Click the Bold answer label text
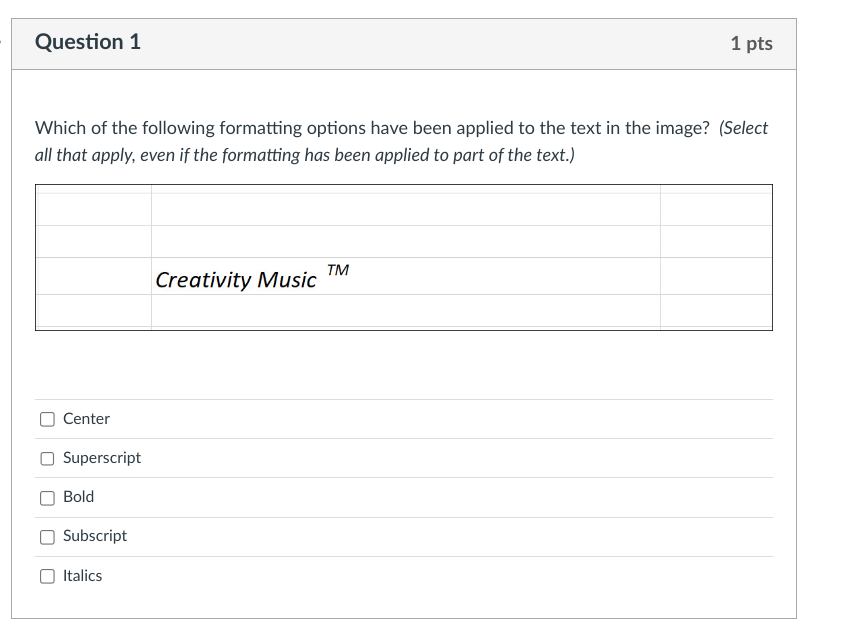This screenshot has height=626, width=858. point(78,496)
